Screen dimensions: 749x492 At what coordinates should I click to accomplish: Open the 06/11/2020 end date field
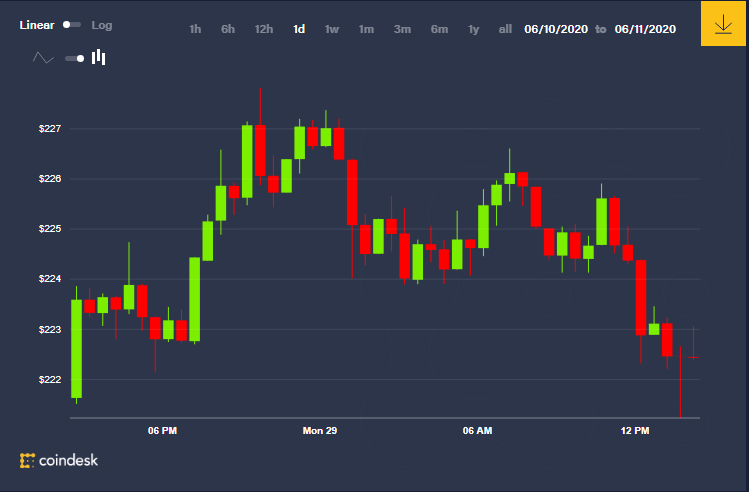[x=645, y=29]
